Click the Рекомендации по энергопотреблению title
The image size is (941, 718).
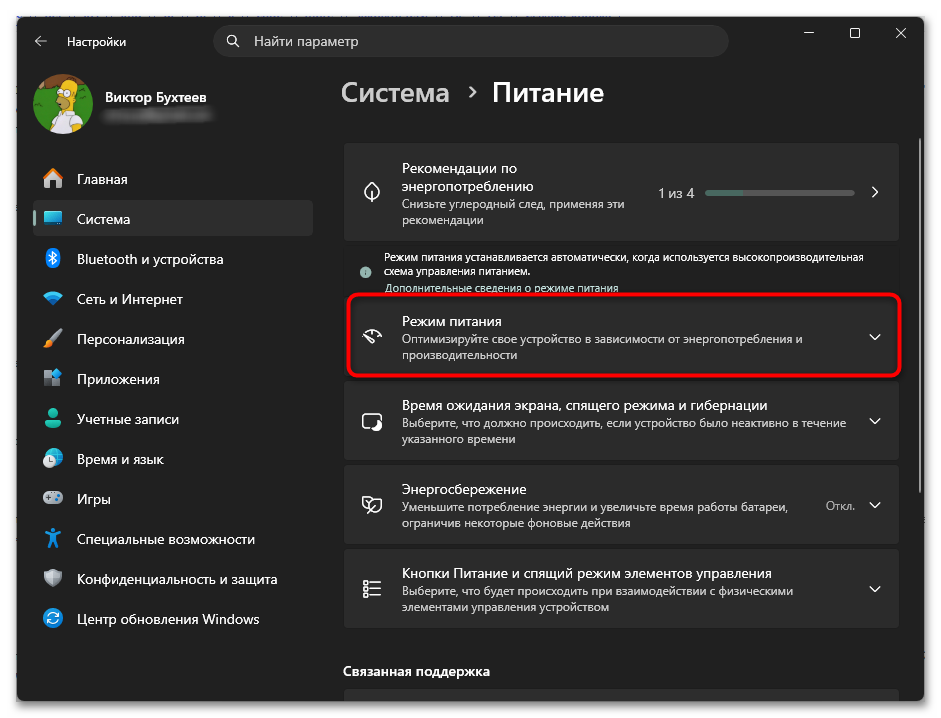click(x=467, y=177)
